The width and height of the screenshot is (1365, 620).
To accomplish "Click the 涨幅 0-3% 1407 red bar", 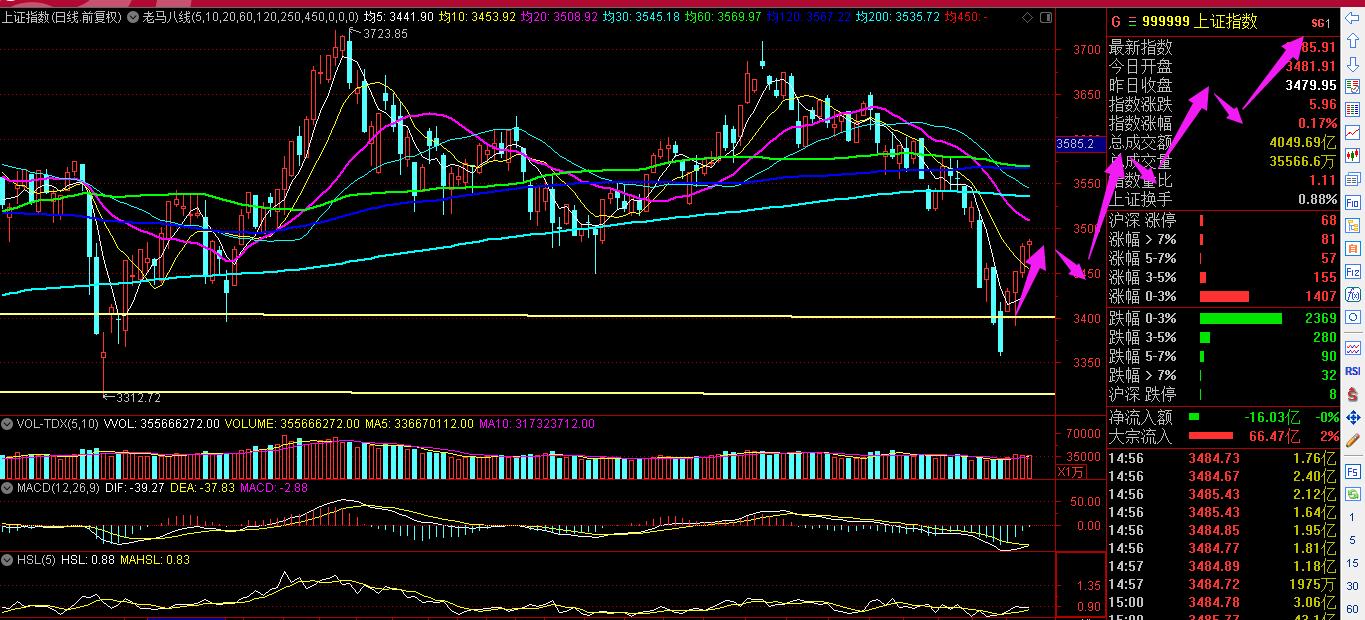I will (1224, 296).
